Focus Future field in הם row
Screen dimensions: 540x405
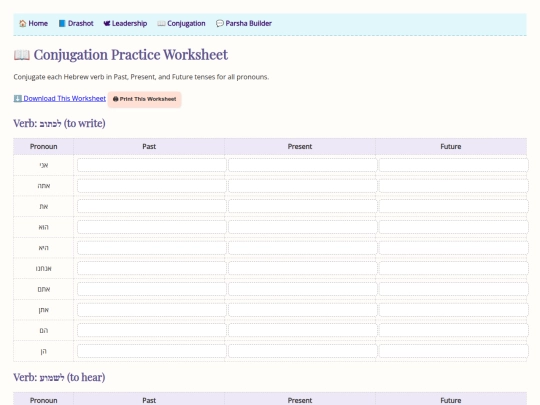(454, 331)
